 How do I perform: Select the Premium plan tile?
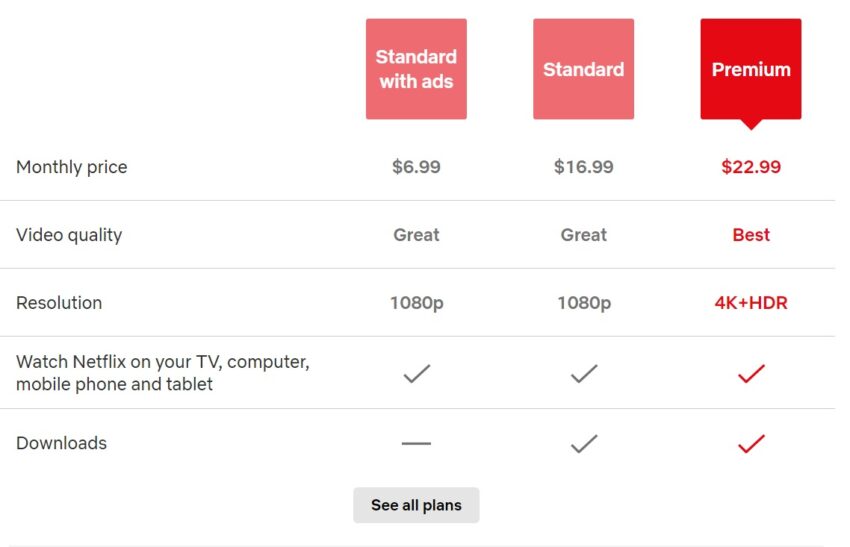[751, 69]
